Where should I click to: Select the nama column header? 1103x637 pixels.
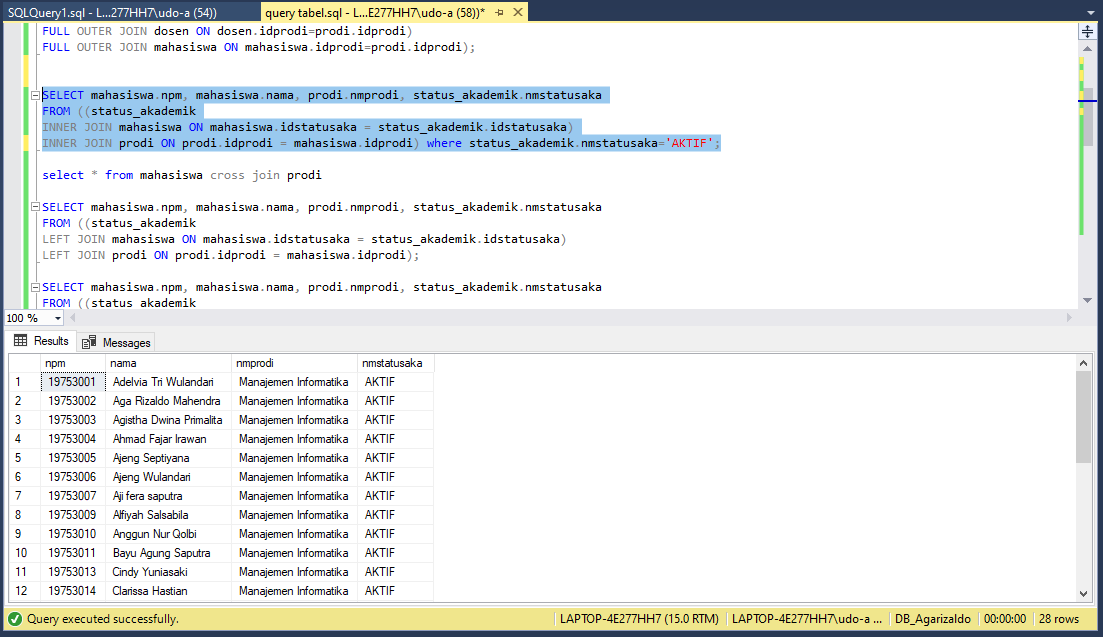tap(169, 363)
